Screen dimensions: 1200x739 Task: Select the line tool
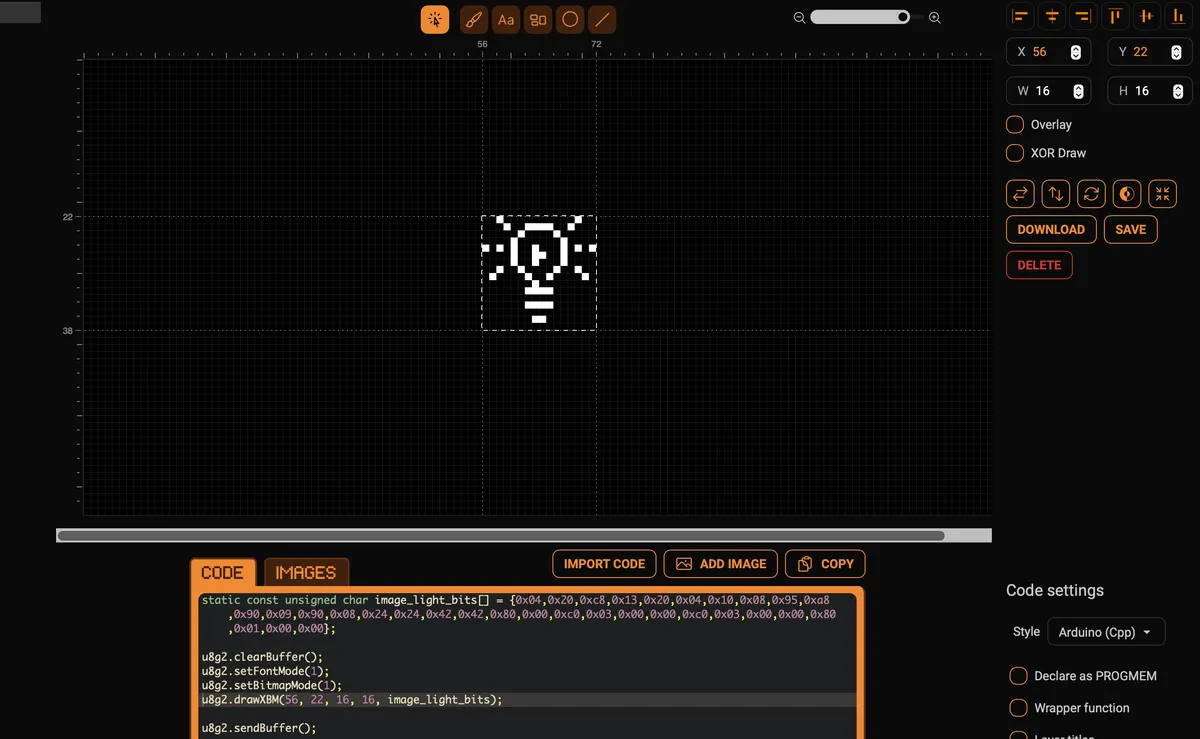point(602,19)
